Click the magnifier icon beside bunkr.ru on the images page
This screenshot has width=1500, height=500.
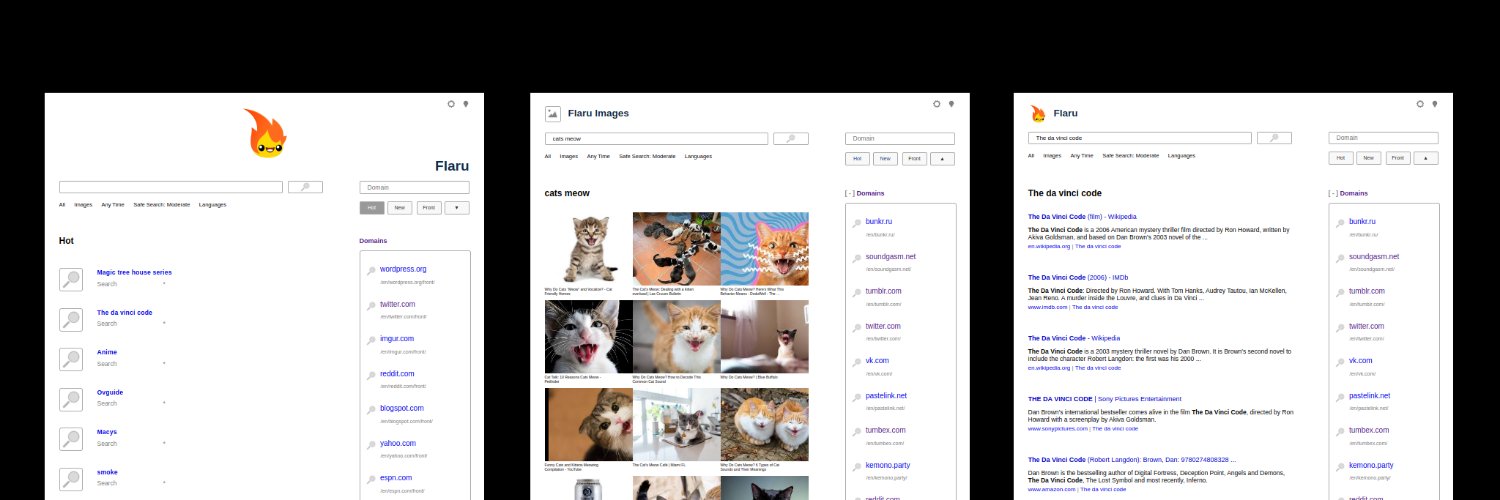[857, 224]
